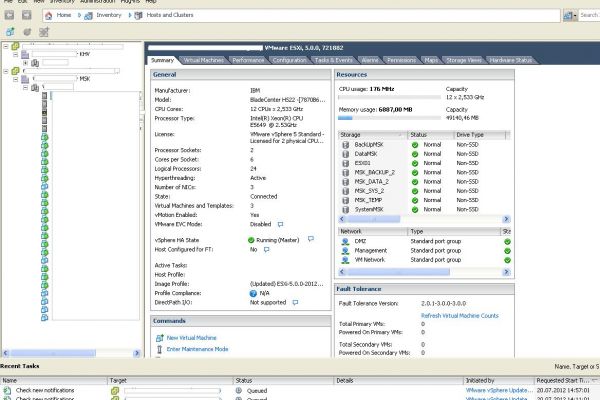Open the Storage Views tab
The image size is (600, 400).
(464, 60)
